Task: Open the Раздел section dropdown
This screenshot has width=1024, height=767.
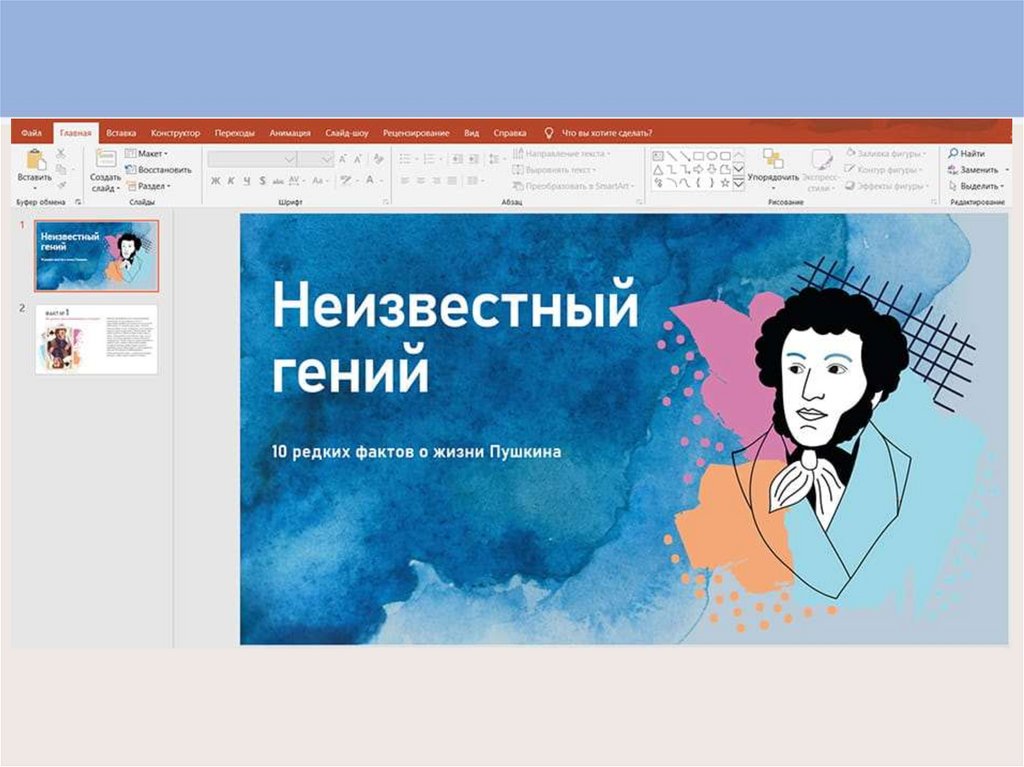Action: pos(148,186)
